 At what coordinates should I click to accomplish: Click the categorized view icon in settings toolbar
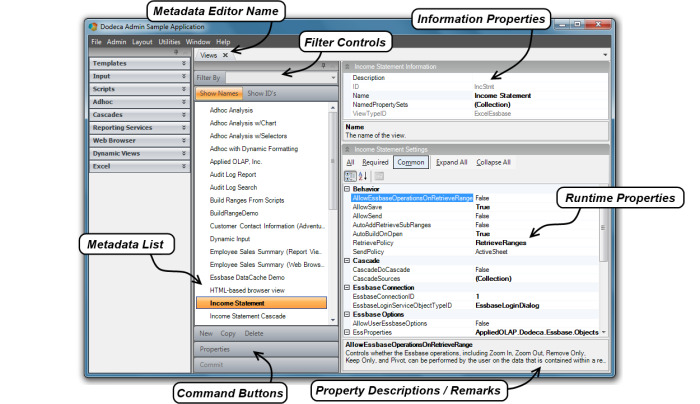click(350, 176)
